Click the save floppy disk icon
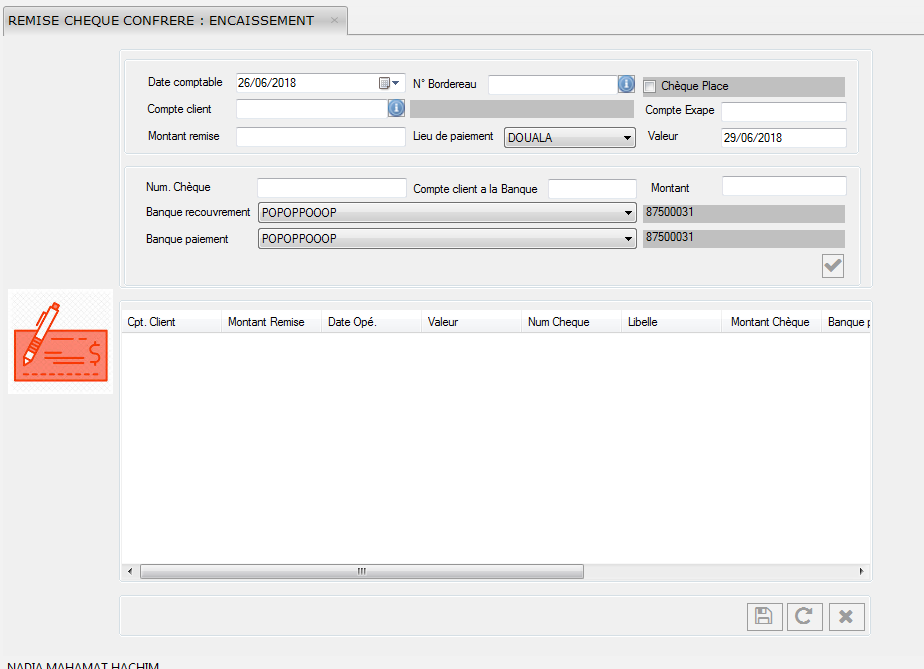Viewport: 924px width, 669px height. pyautogui.click(x=764, y=616)
